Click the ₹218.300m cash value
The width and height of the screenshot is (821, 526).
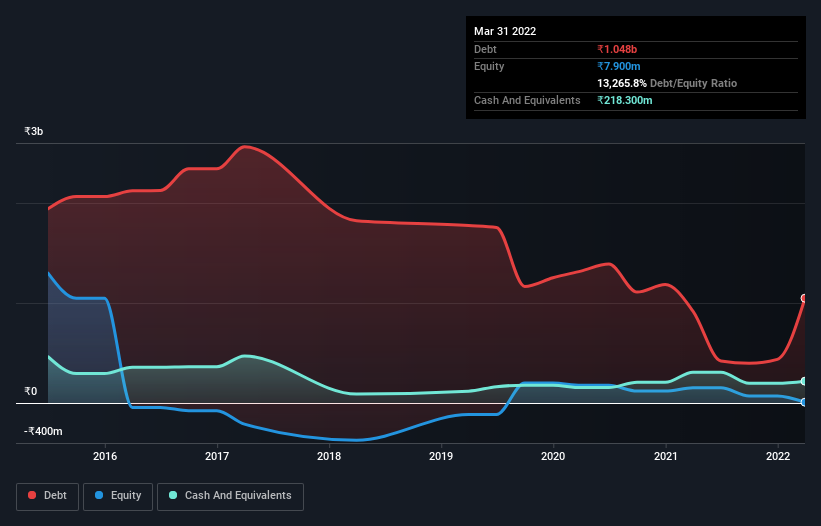(625, 100)
